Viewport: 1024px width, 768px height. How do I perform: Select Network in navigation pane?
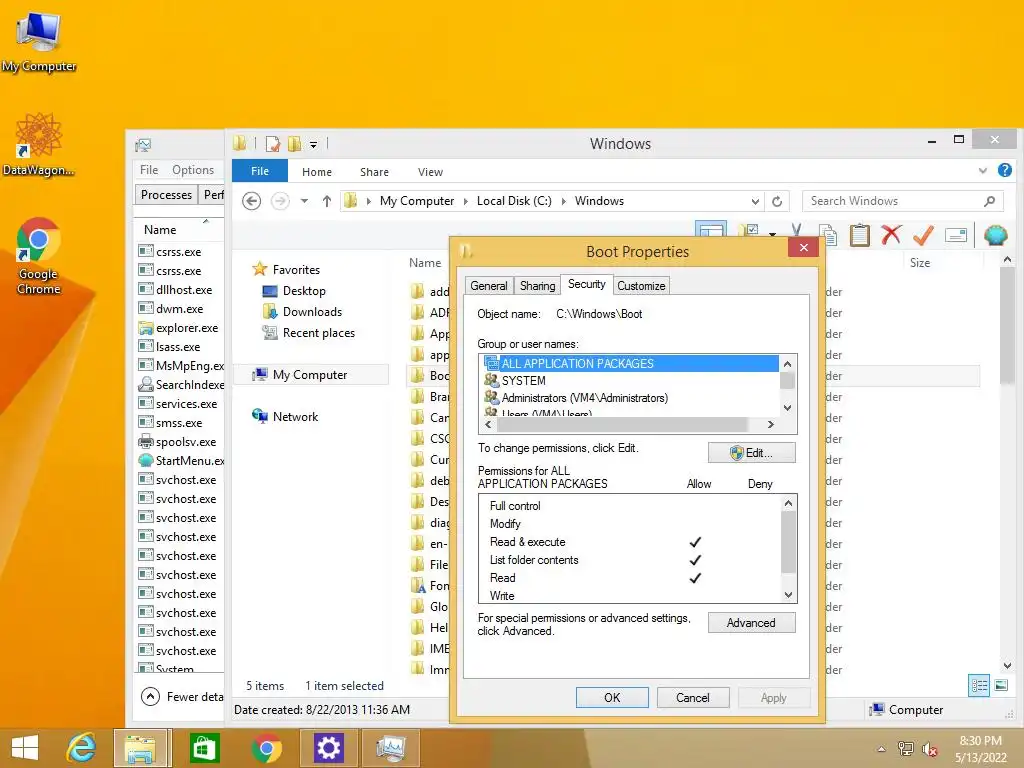(x=285, y=417)
